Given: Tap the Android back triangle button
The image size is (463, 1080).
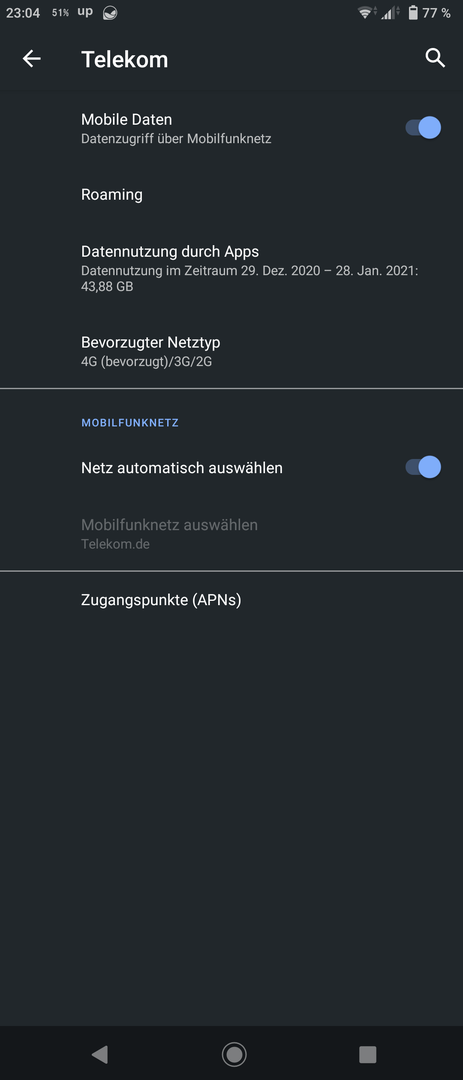Looking at the screenshot, I should (100, 1054).
